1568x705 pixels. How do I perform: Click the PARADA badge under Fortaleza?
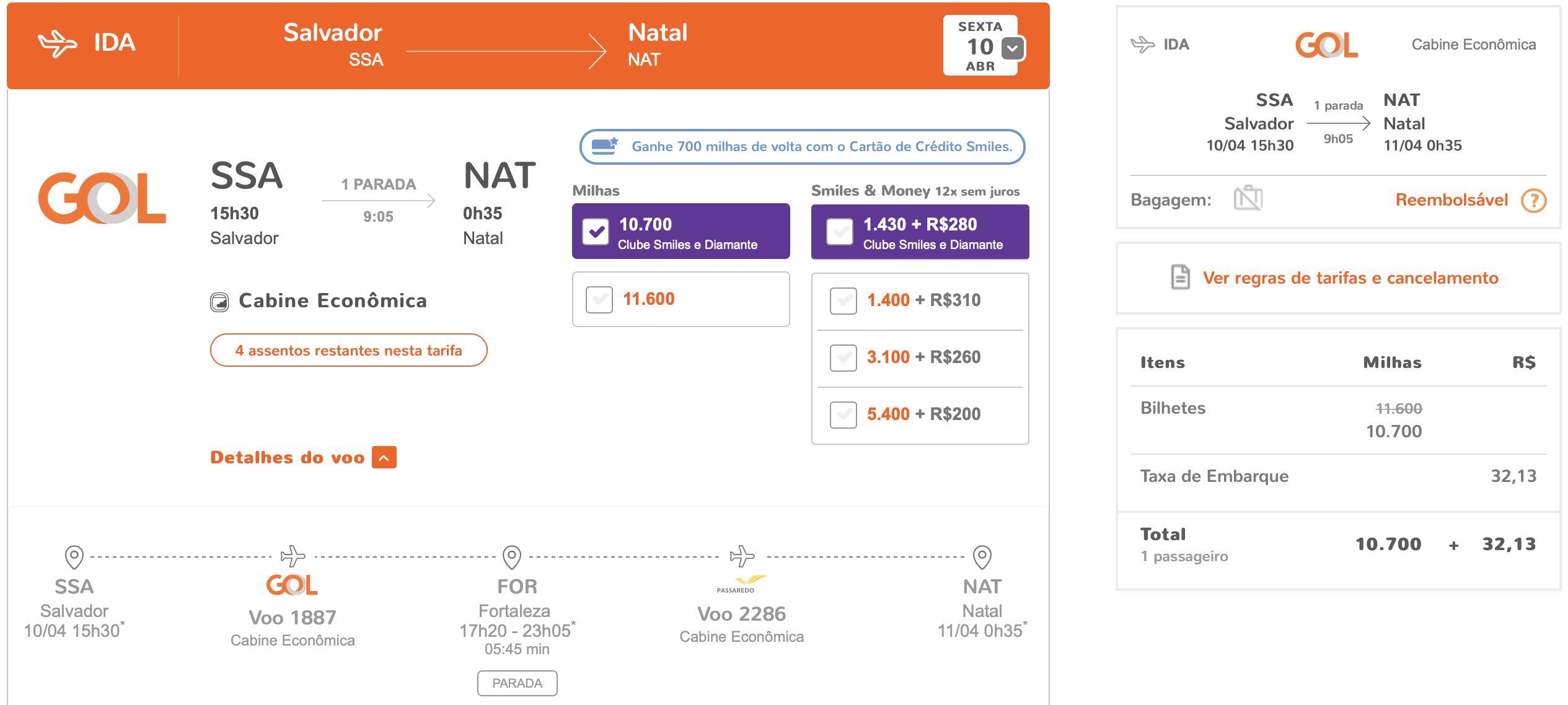[x=517, y=683]
